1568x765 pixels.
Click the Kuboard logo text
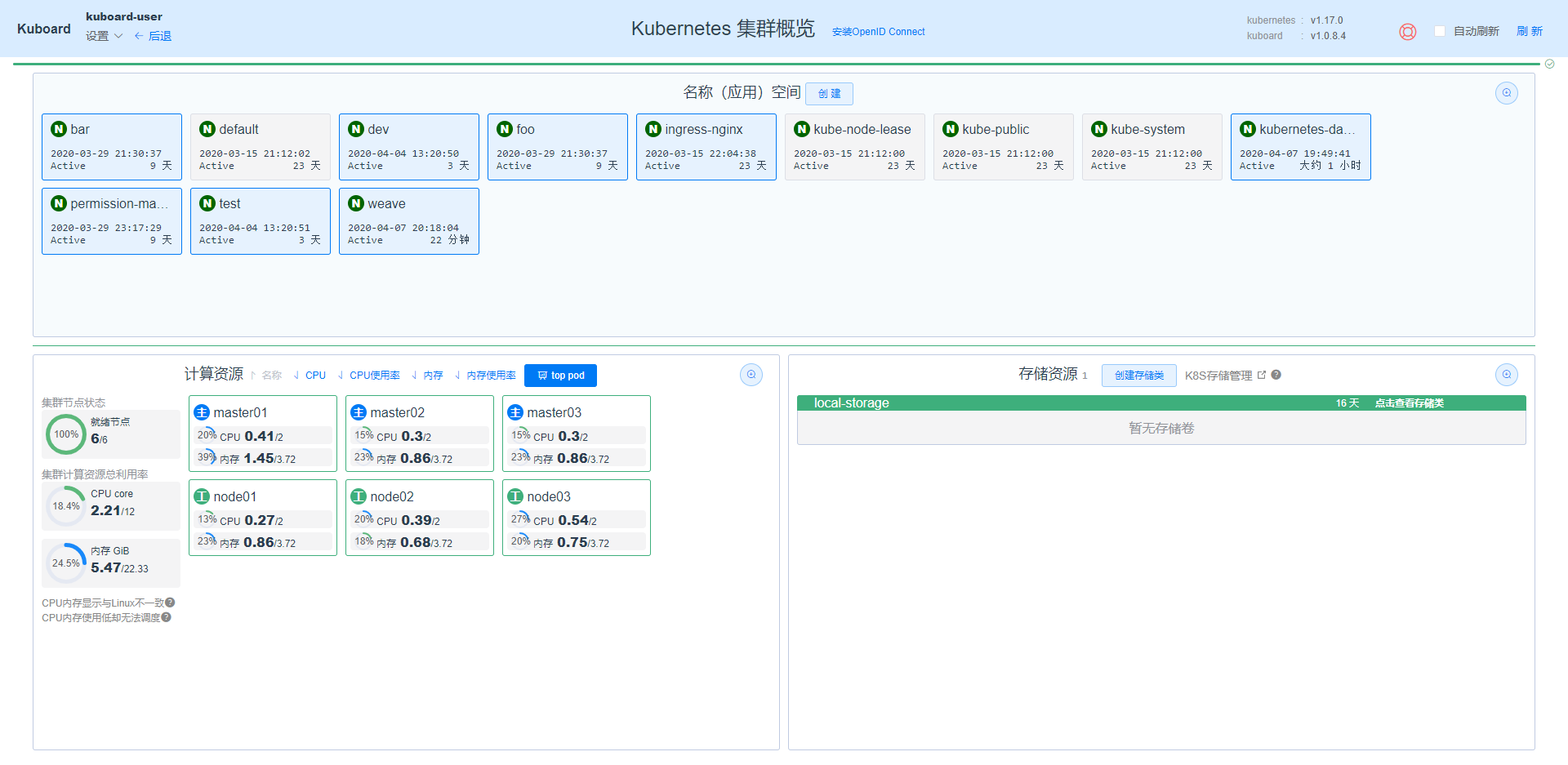[44, 29]
